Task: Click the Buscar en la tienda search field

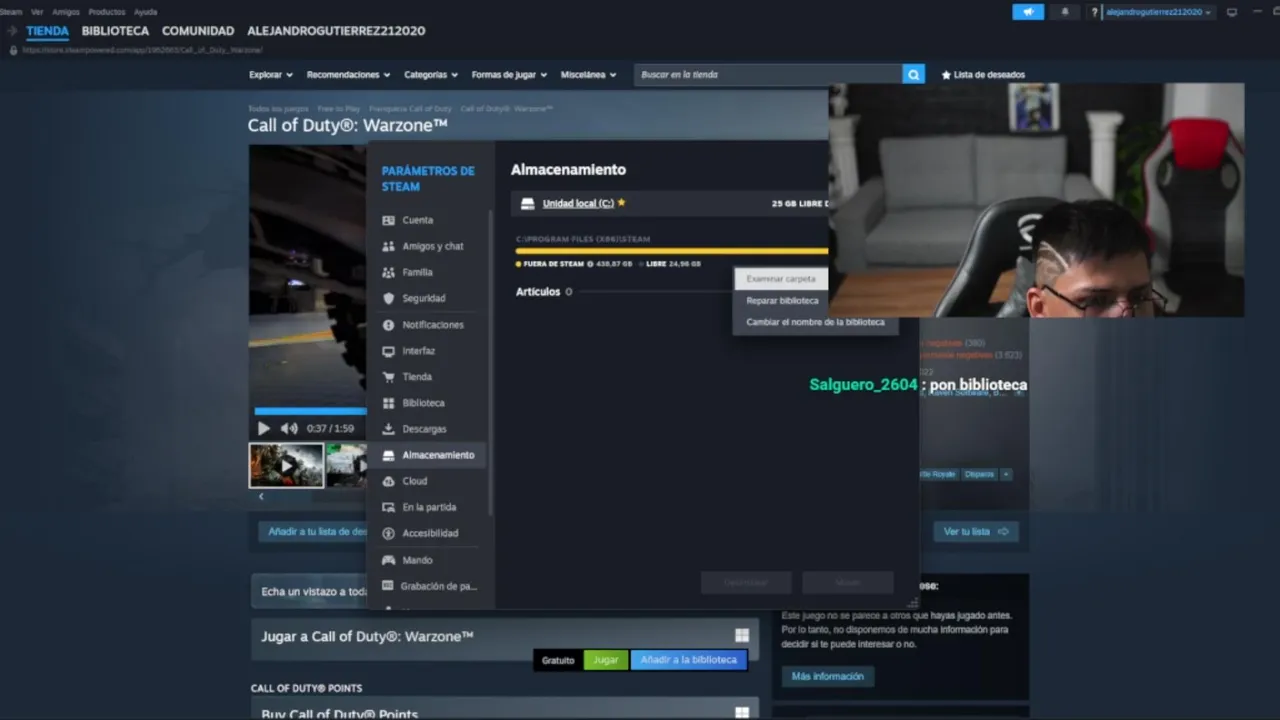Action: tap(768, 74)
